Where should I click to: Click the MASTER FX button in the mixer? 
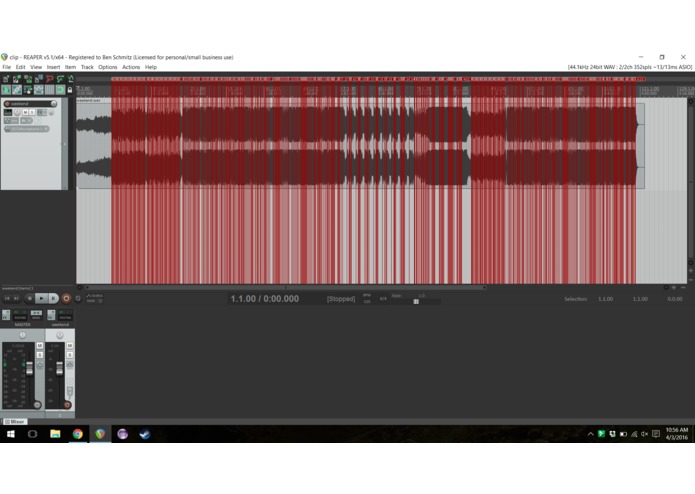(6, 315)
